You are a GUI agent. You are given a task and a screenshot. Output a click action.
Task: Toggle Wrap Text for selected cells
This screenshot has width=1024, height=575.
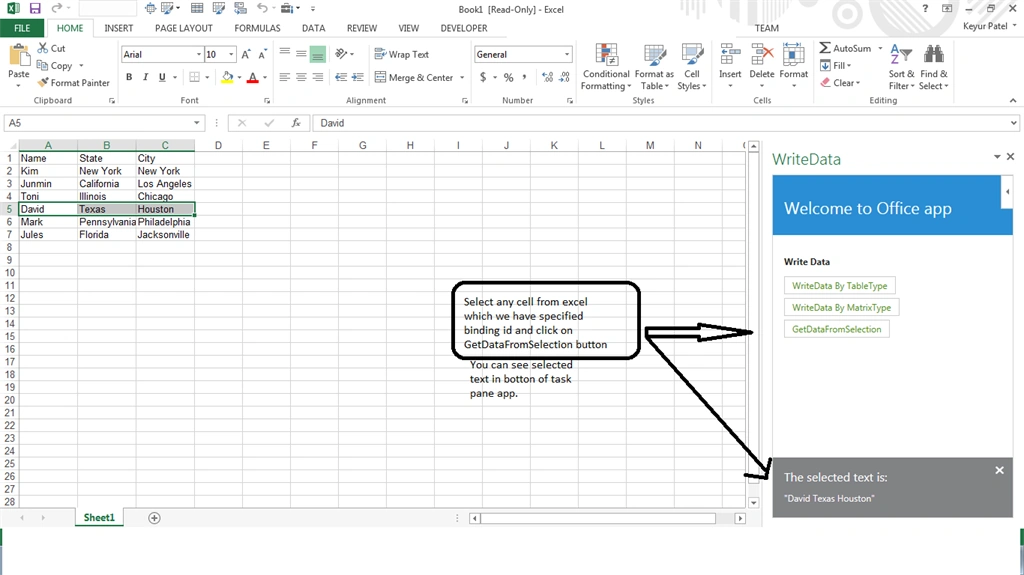402,54
